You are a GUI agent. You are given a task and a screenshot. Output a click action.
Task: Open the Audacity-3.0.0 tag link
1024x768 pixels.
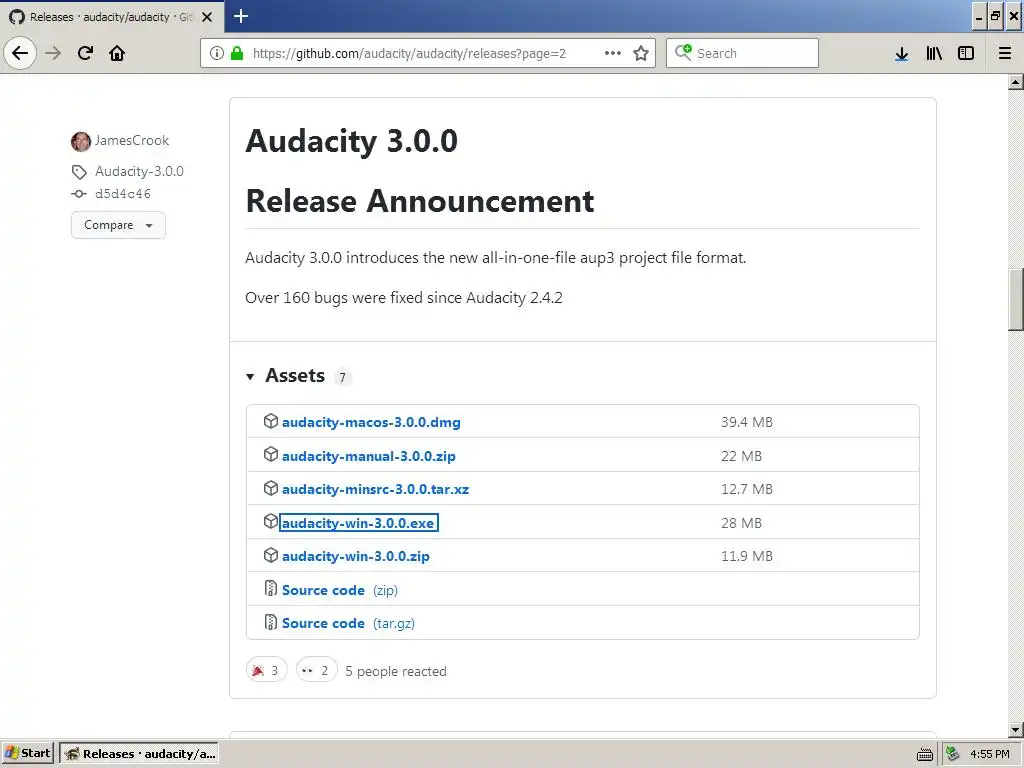139,171
